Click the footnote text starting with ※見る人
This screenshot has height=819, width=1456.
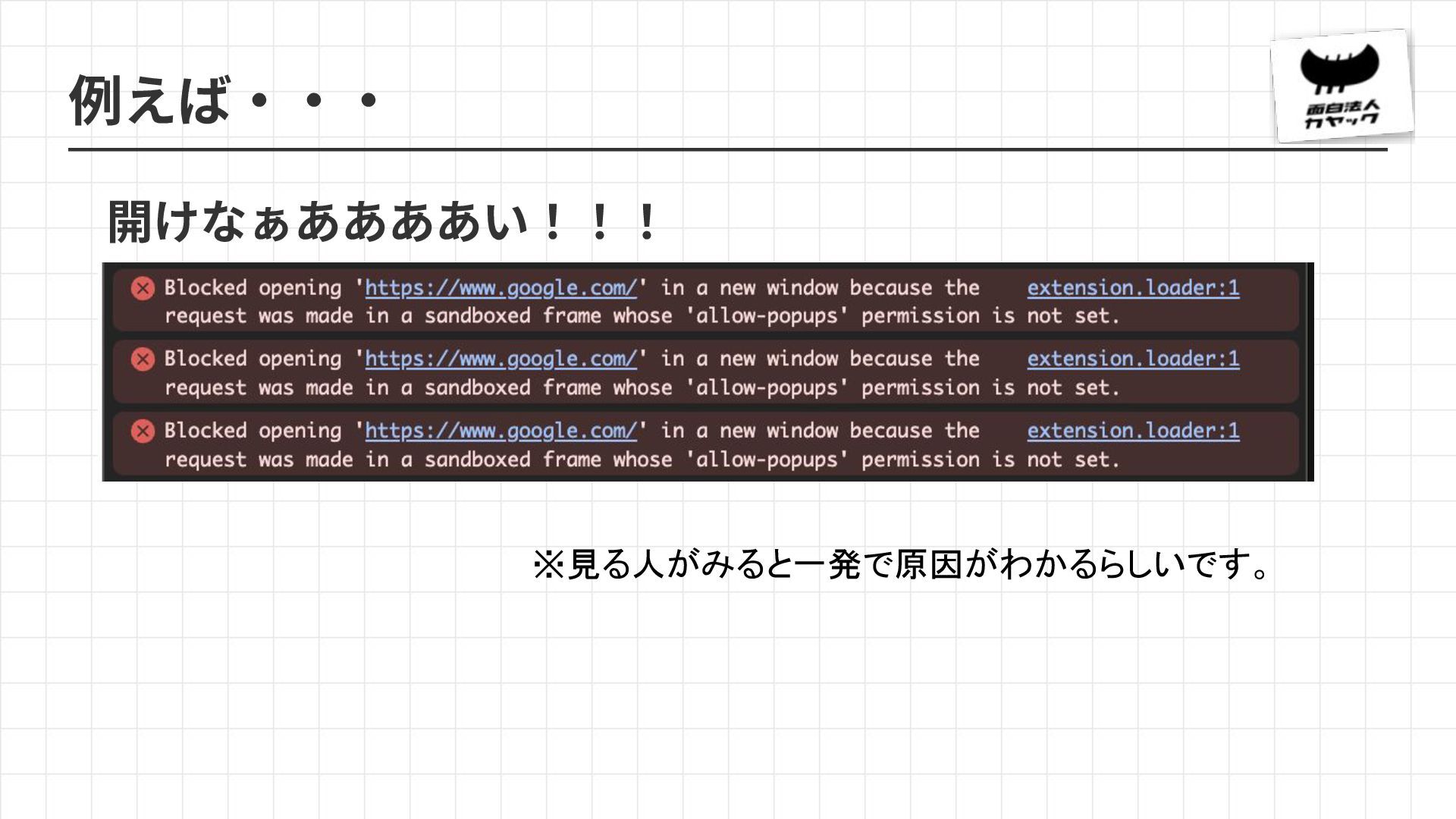click(x=902, y=564)
